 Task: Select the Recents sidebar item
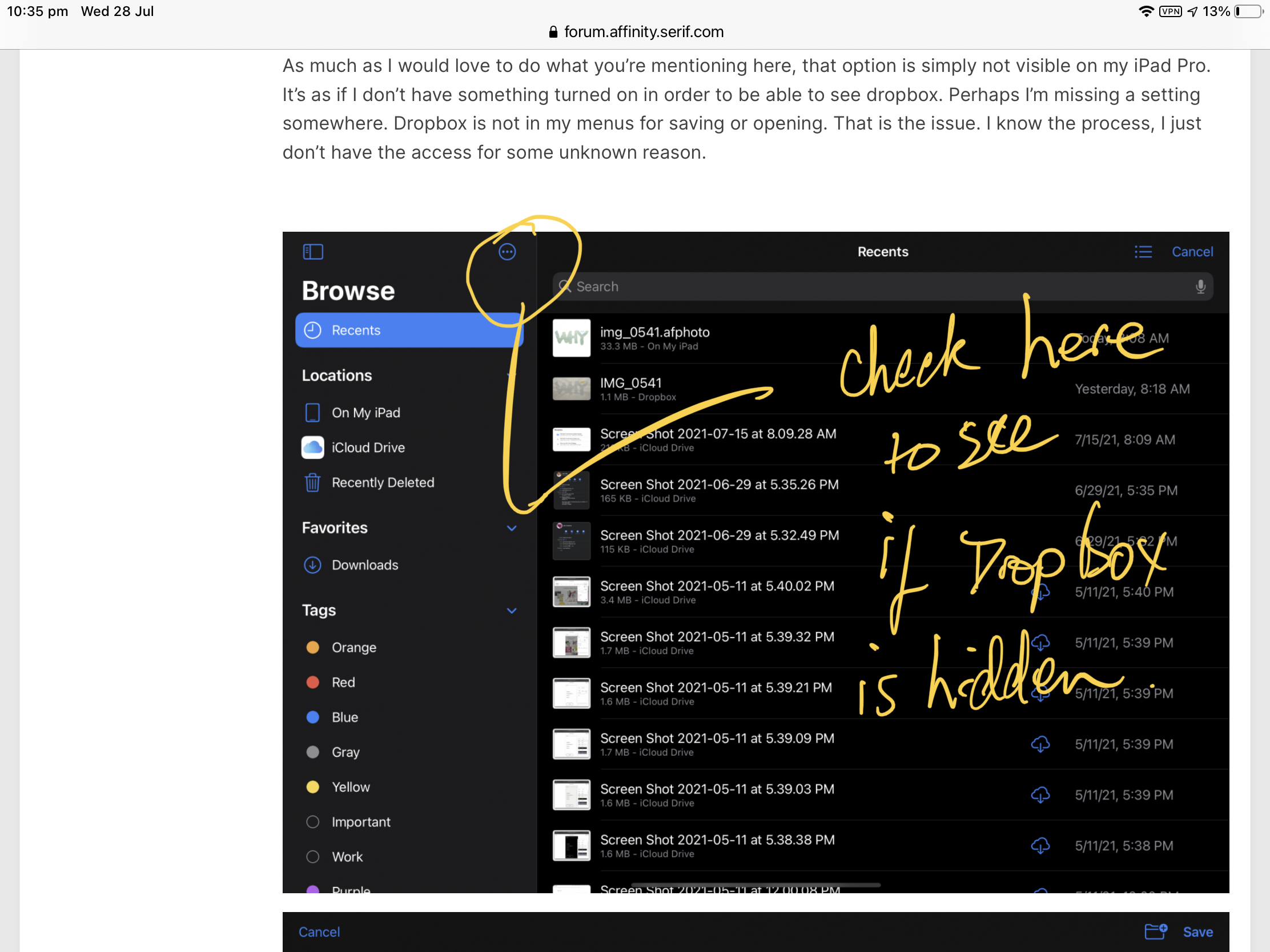coord(409,330)
